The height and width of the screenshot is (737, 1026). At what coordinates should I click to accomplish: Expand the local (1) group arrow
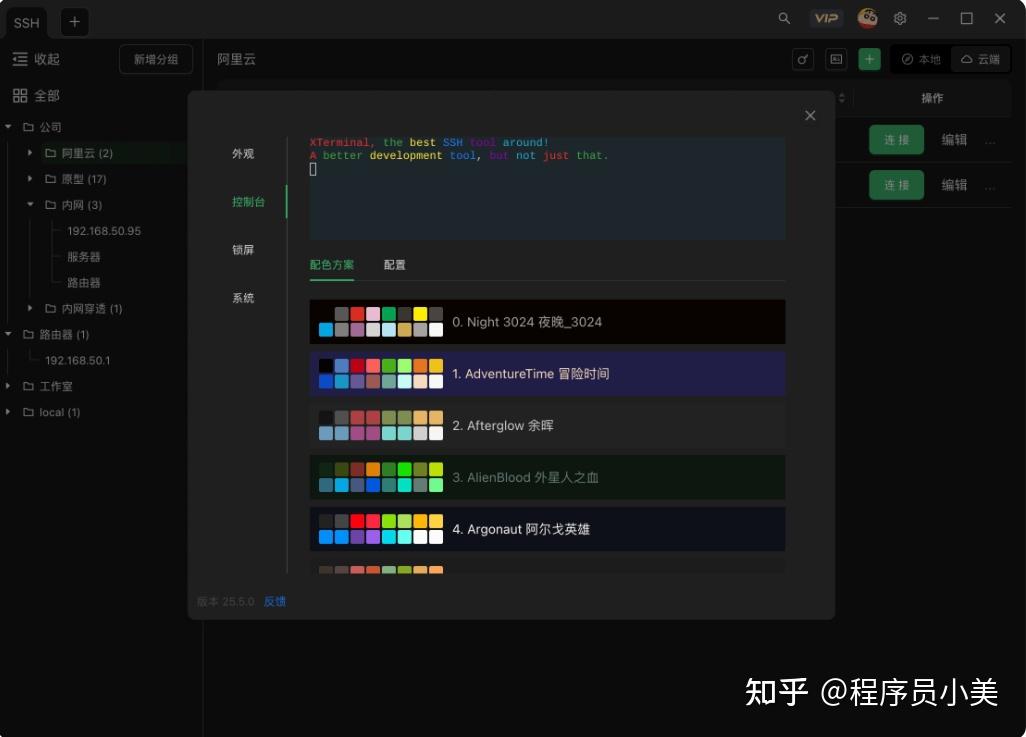pyautogui.click(x=9, y=412)
